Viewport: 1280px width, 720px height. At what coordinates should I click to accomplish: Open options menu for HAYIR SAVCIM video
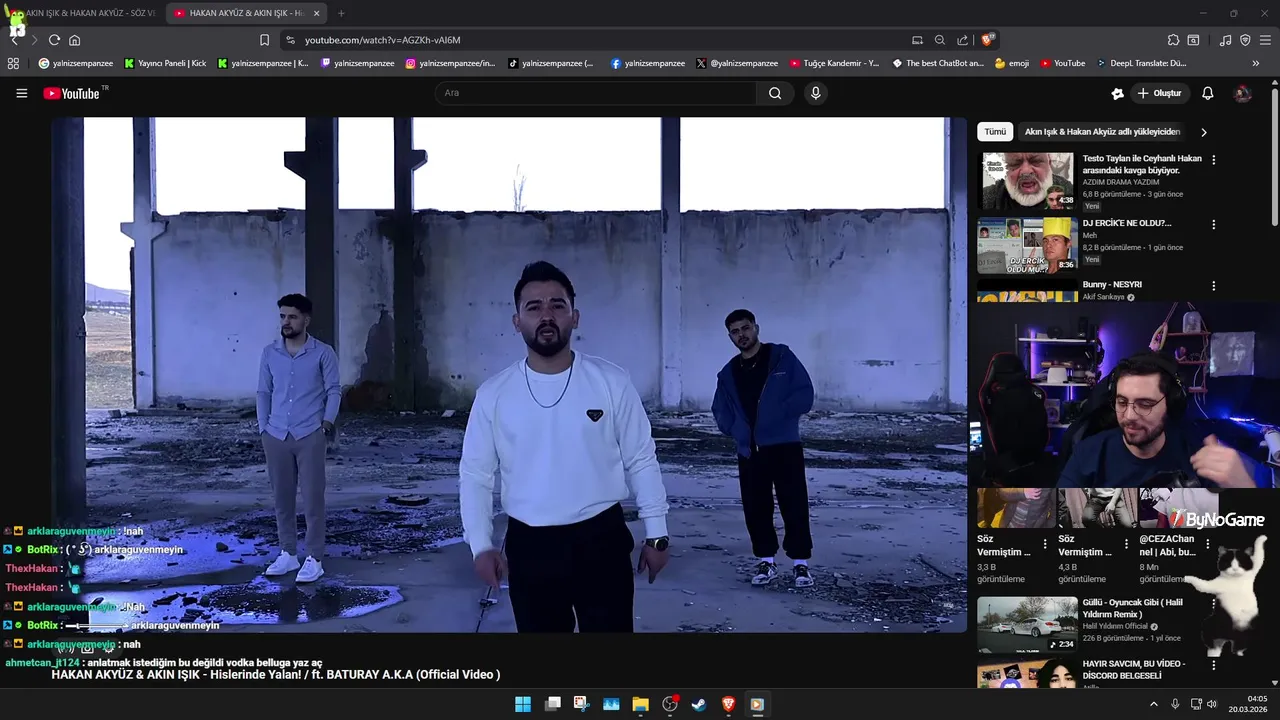(x=1214, y=665)
